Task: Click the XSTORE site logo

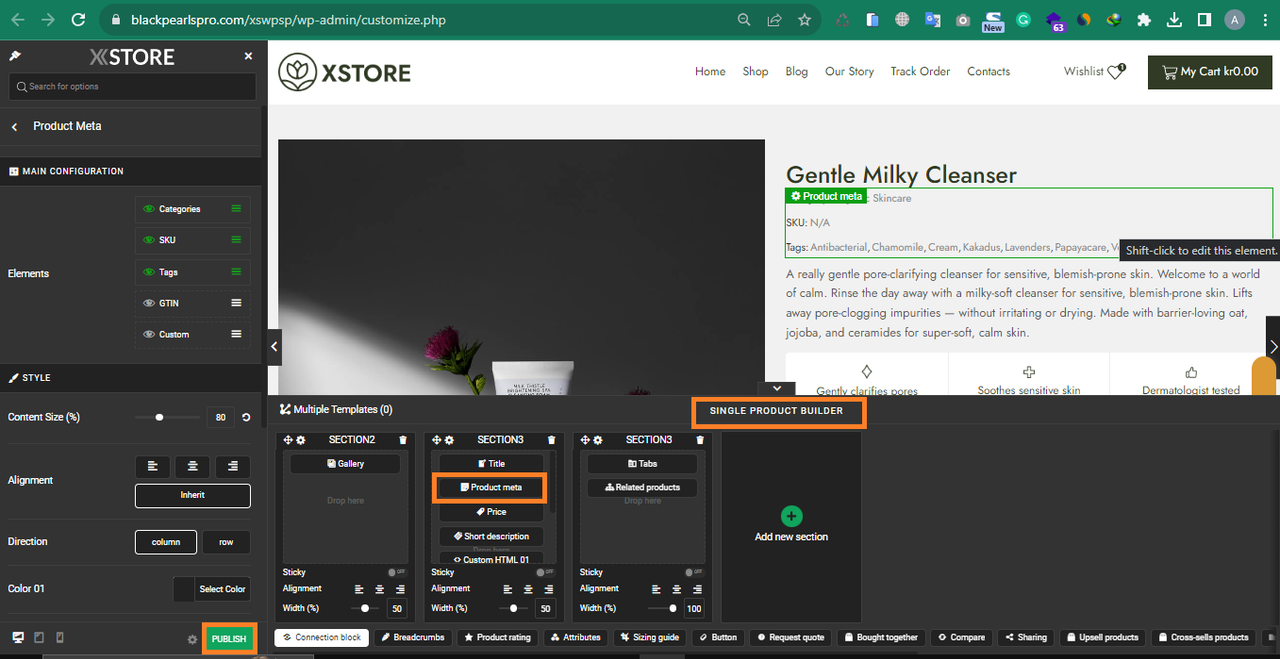Action: coord(345,71)
